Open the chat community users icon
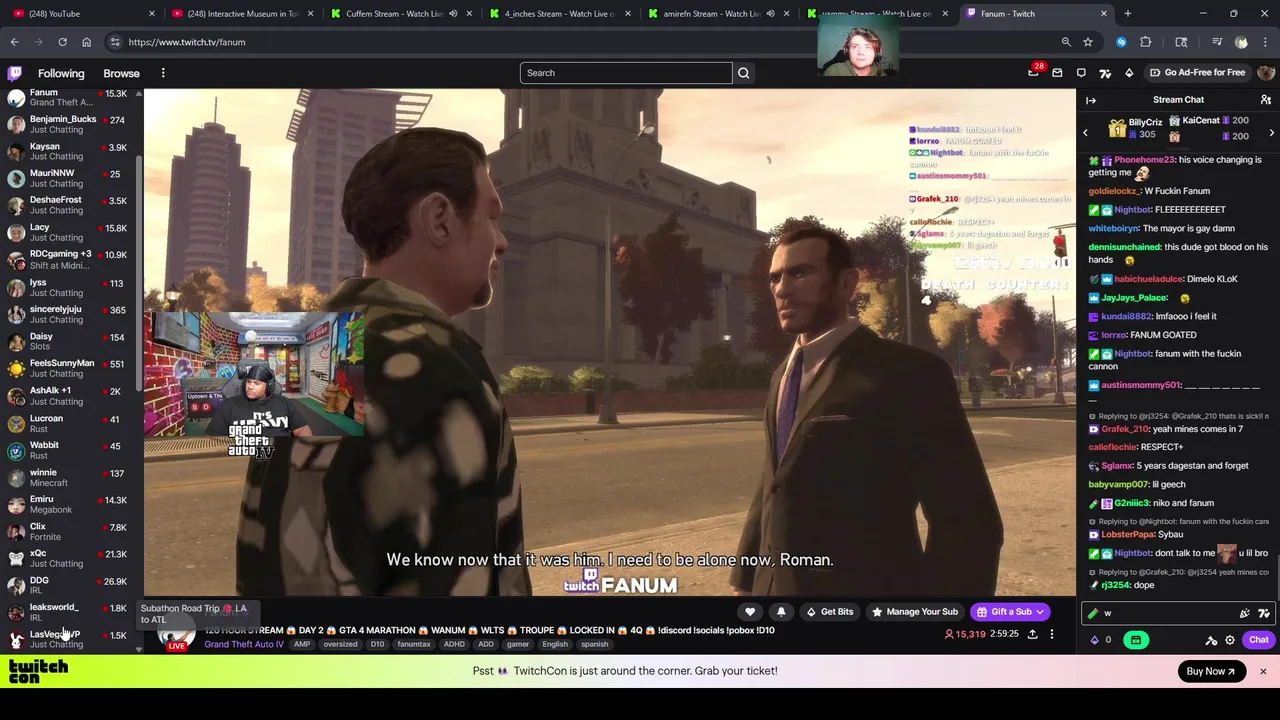The width and height of the screenshot is (1280, 720). coord(1265,100)
